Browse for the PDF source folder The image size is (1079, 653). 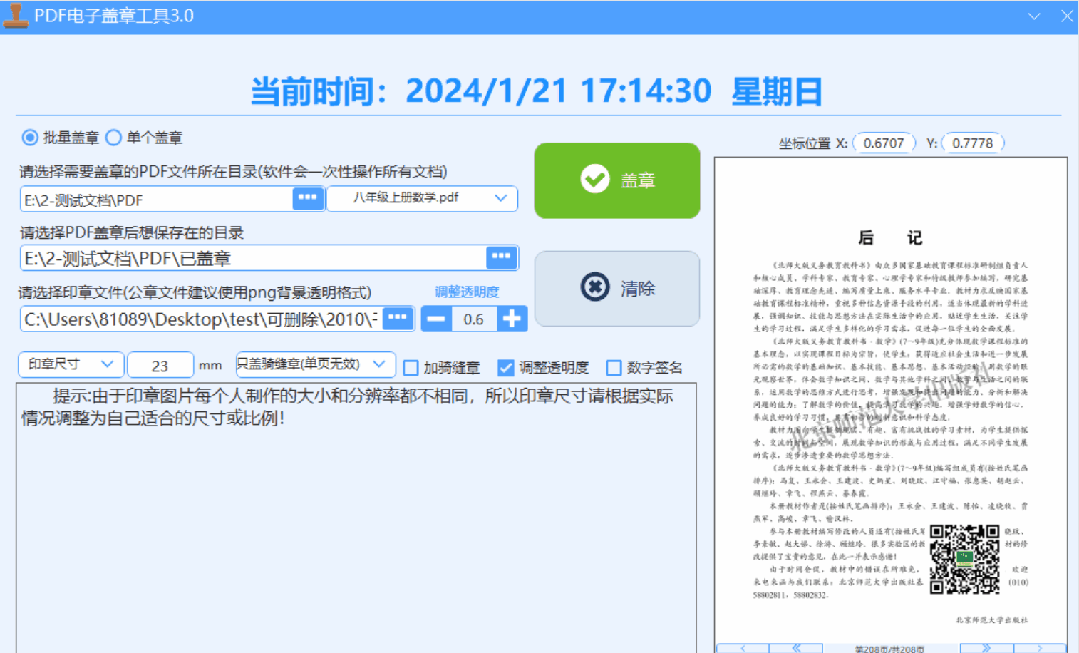(308, 198)
